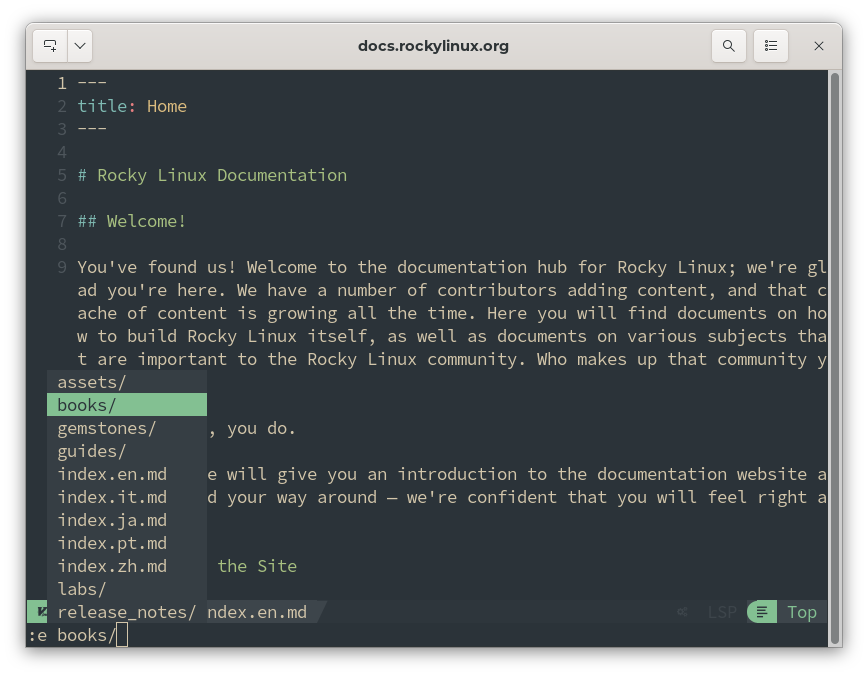868x676 pixels.
Task: Select labs/ directory in the popup
Action: [82, 589]
